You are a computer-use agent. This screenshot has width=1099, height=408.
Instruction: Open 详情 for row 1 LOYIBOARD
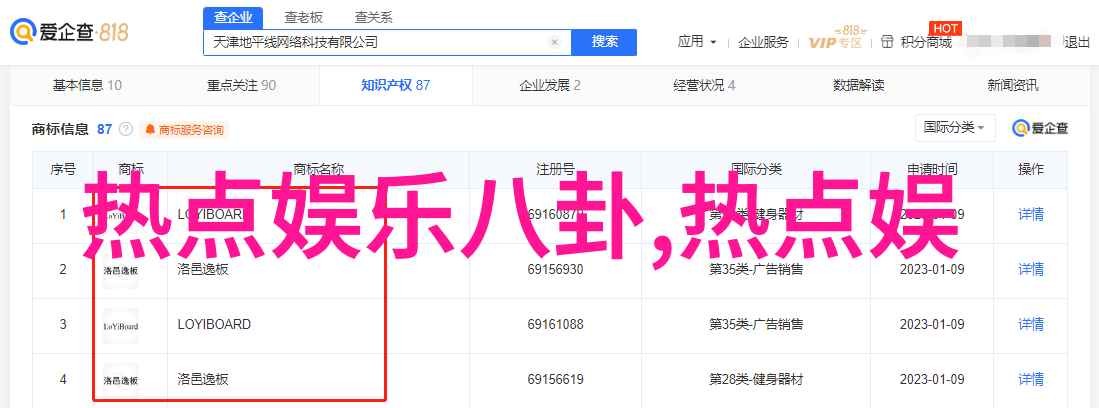[1031, 214]
